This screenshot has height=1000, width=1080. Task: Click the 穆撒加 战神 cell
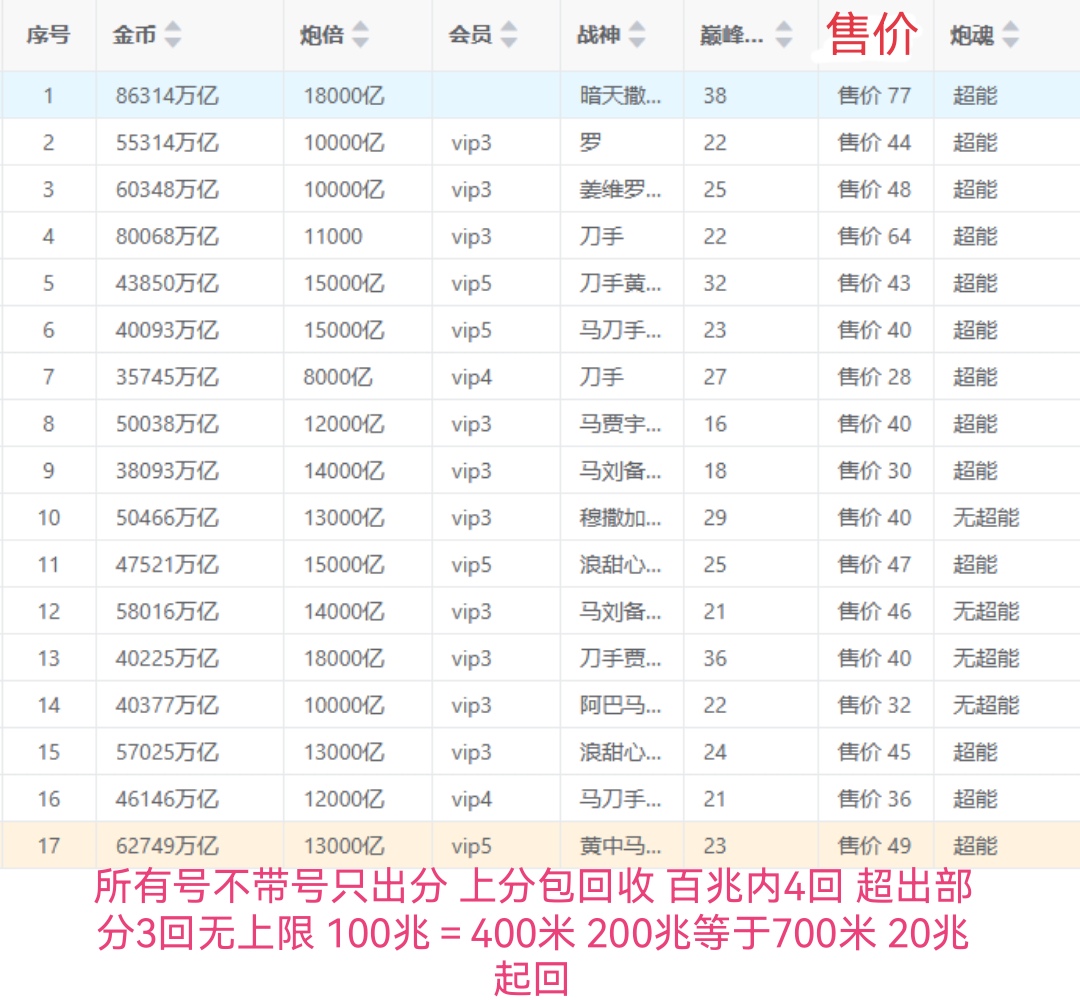(620, 518)
